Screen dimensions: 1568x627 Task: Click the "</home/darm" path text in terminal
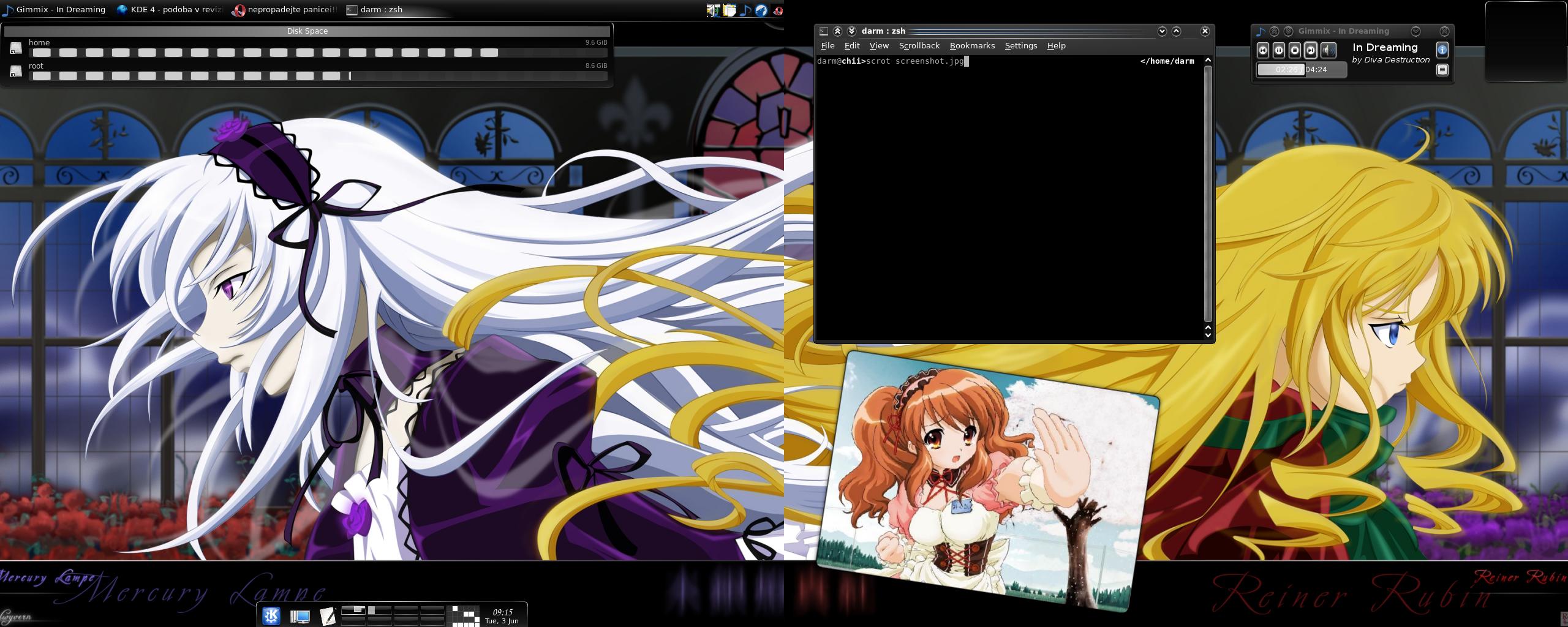tap(1167, 61)
